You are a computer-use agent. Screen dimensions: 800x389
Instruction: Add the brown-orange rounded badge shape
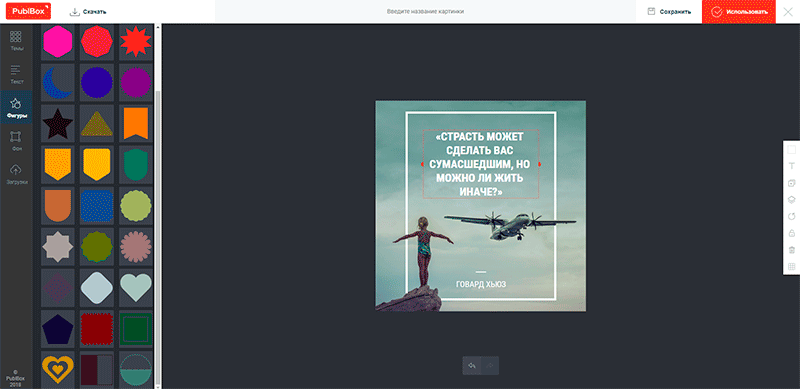58,205
